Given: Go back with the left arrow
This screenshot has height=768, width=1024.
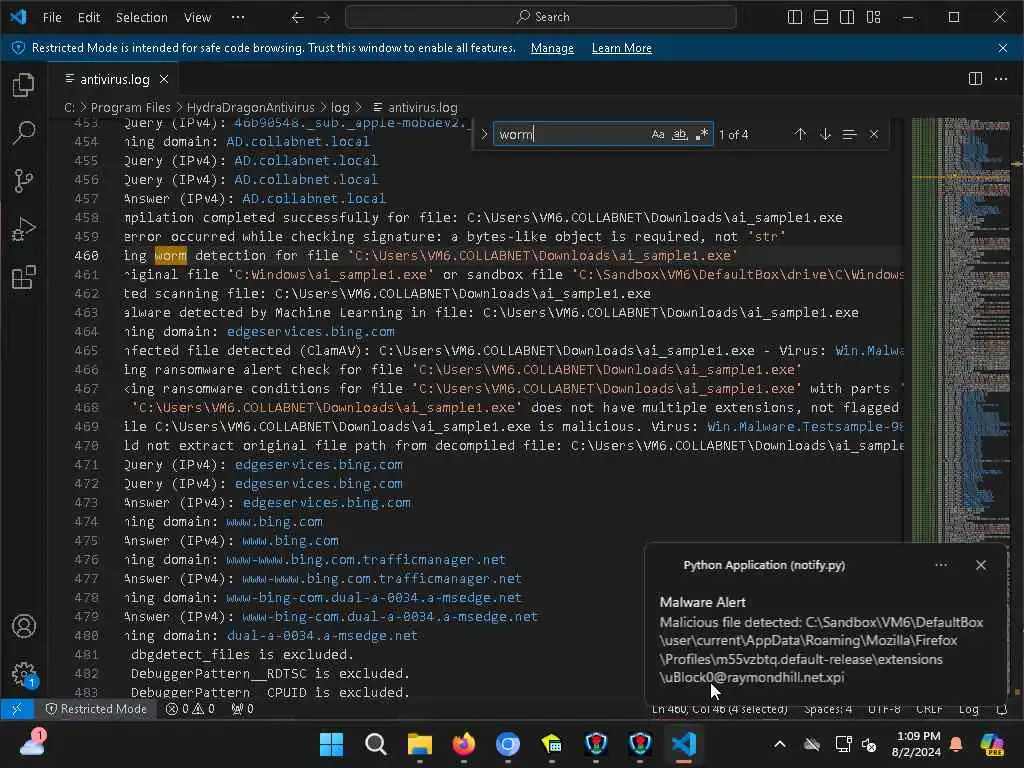Looking at the screenshot, I should (x=297, y=18).
